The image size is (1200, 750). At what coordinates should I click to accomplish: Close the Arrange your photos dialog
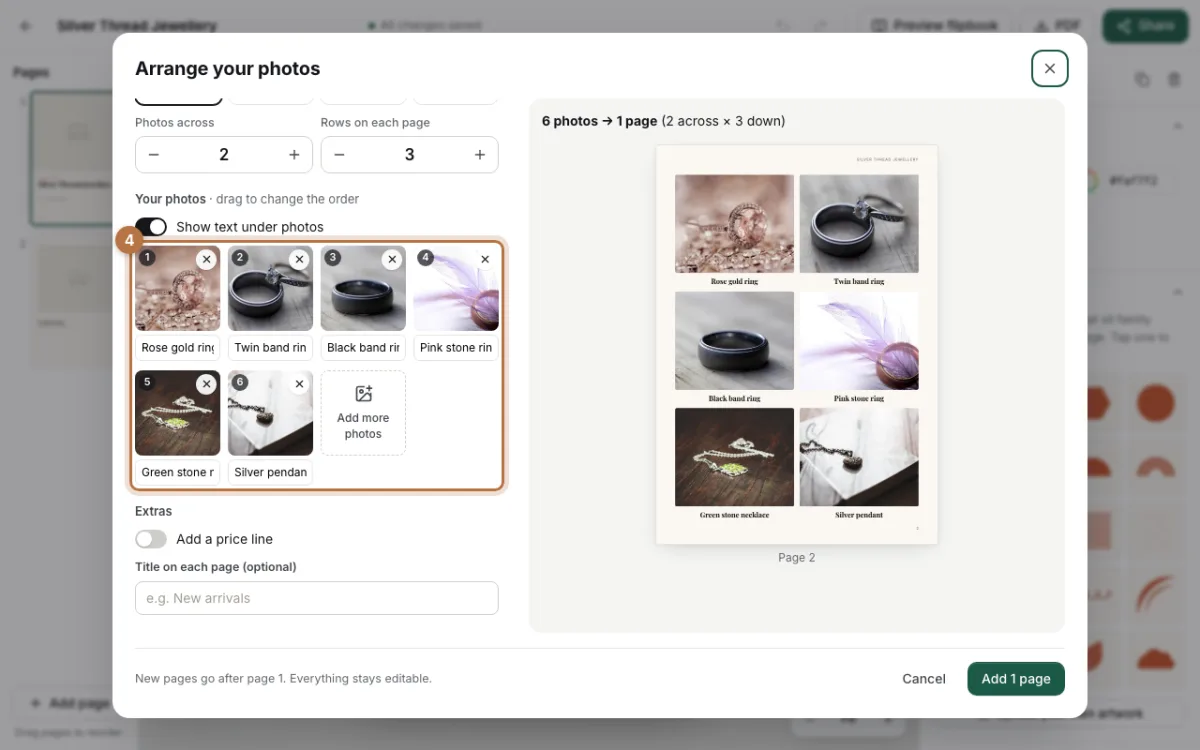click(x=1049, y=69)
